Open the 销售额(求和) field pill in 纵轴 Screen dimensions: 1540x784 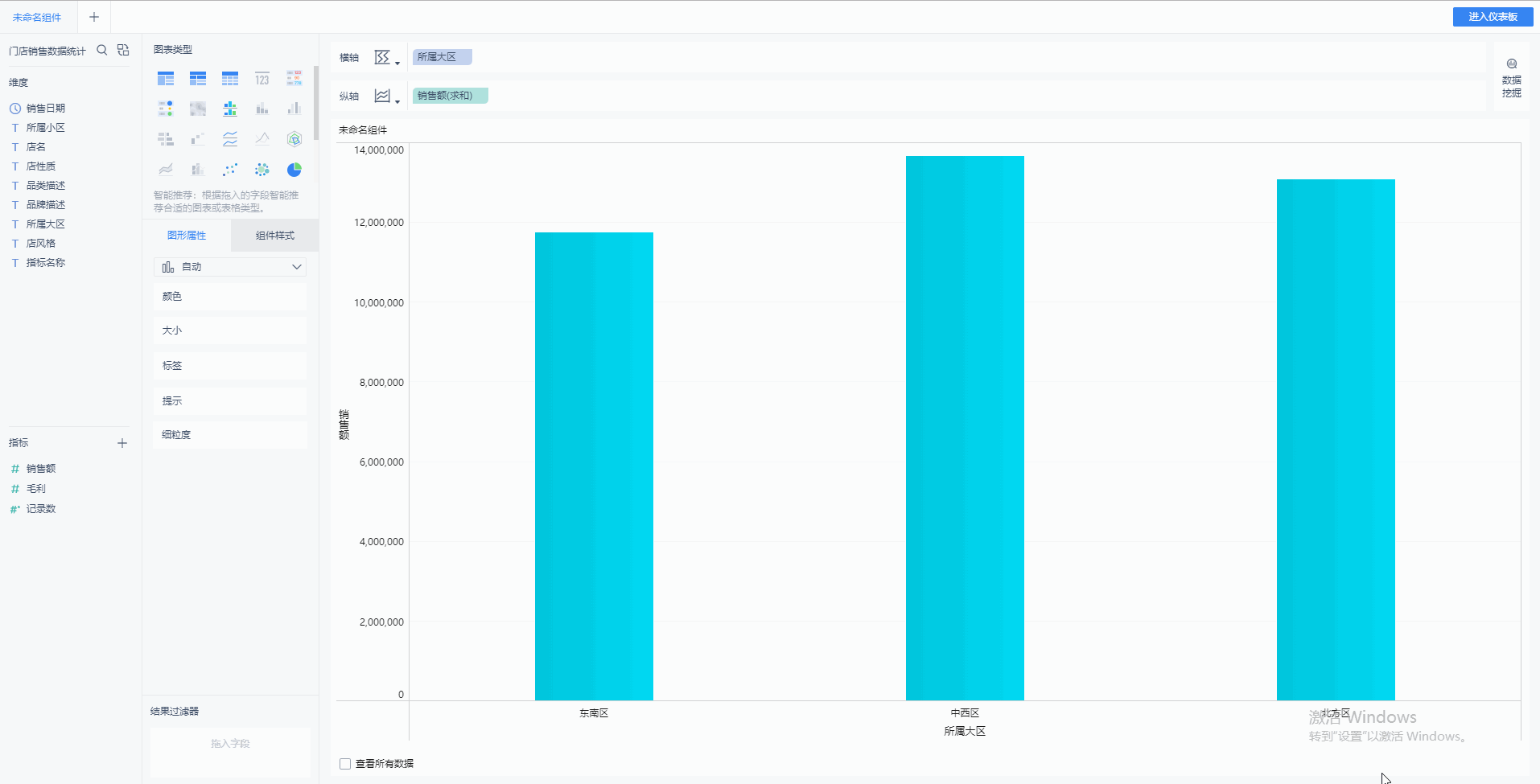[450, 96]
